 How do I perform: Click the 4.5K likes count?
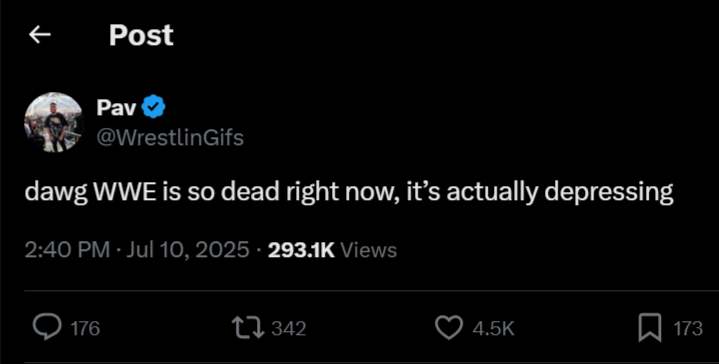(493, 328)
